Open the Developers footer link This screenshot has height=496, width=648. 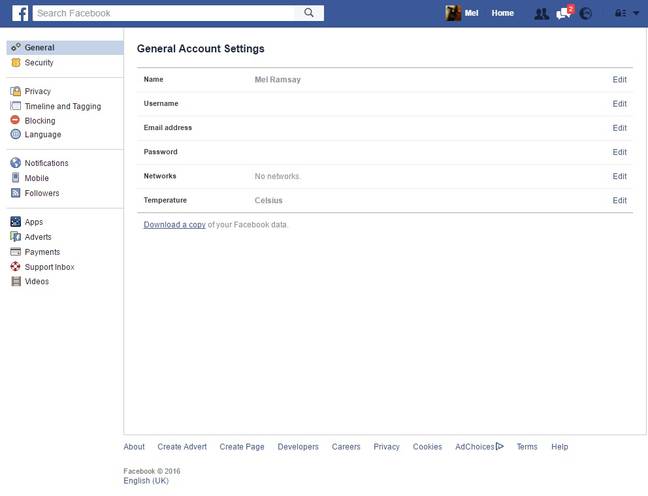(x=298, y=446)
